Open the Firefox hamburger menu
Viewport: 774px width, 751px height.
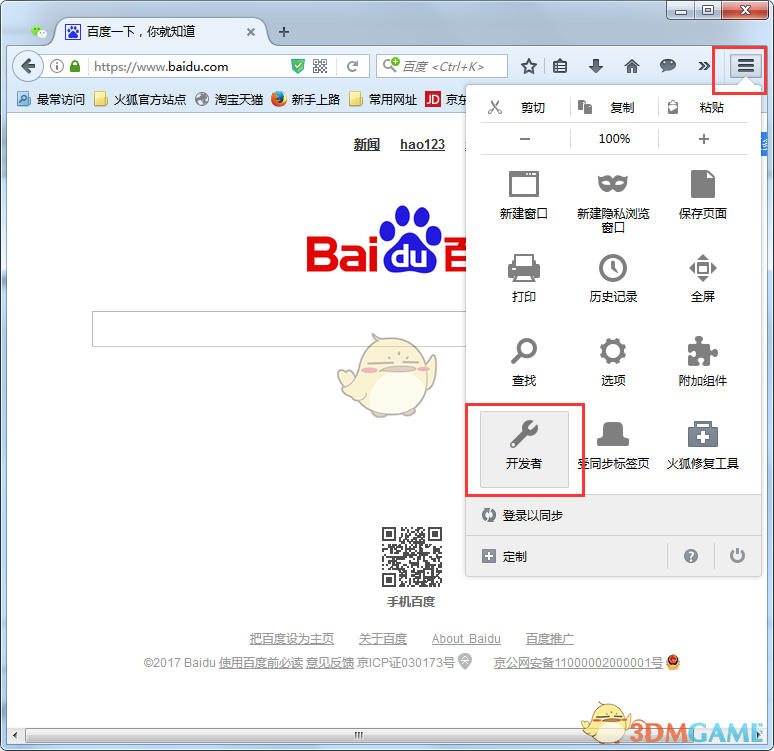[745, 66]
